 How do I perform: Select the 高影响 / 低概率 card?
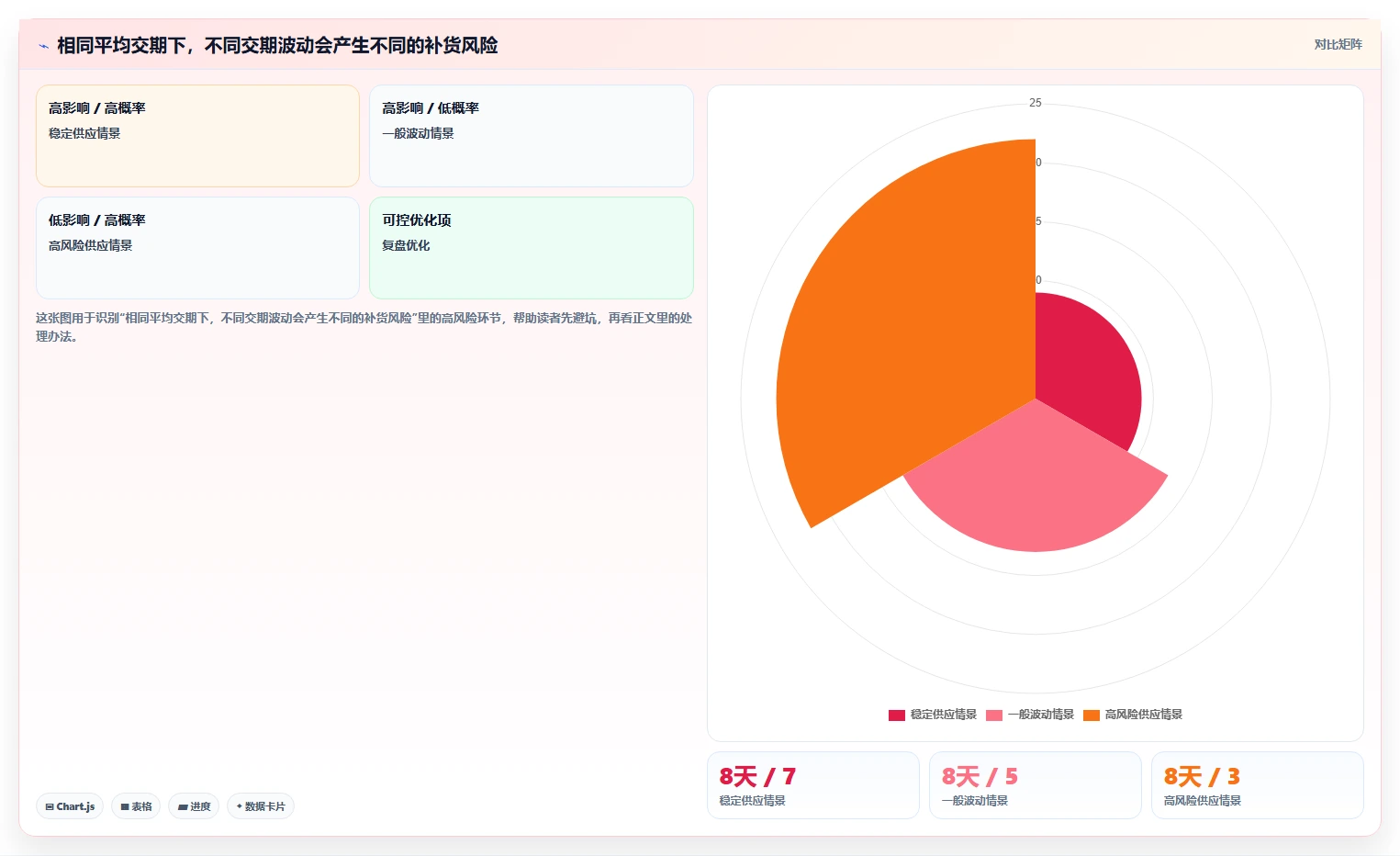531,136
